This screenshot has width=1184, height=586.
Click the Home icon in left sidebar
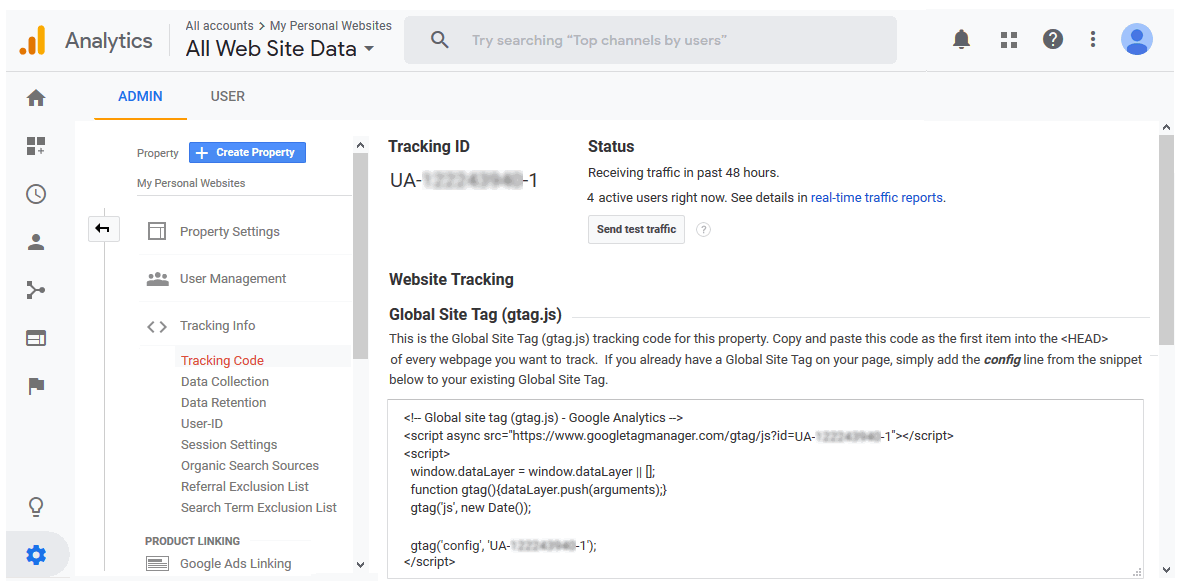click(x=36, y=98)
